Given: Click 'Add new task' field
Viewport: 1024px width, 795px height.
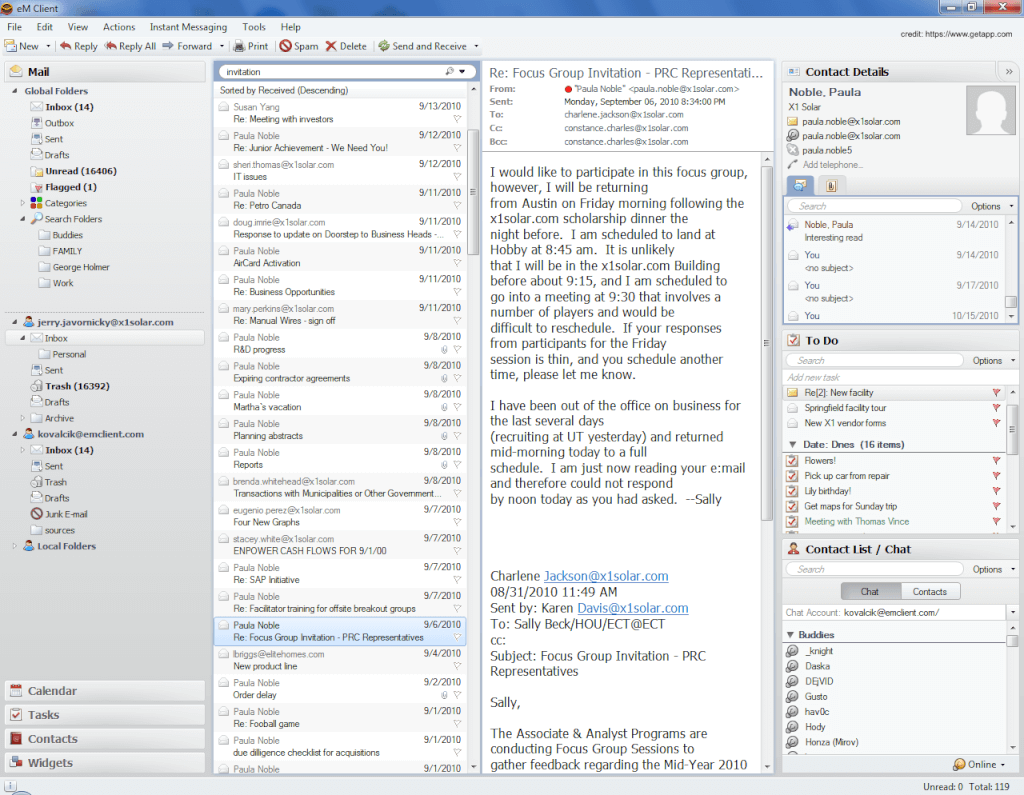Looking at the screenshot, I should 895,377.
